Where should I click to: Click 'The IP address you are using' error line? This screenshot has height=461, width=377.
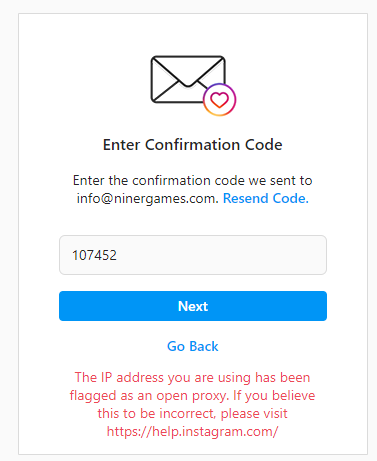pyautogui.click(x=157, y=377)
